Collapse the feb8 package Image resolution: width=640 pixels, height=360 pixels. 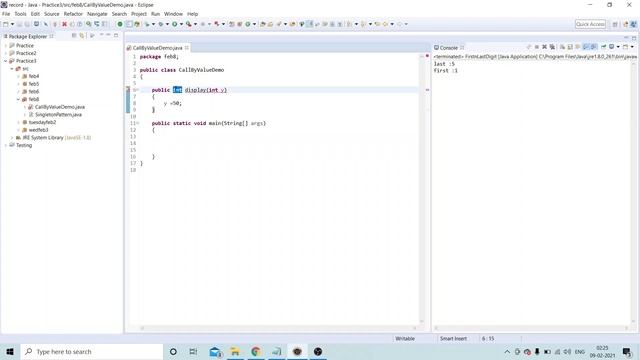click(x=18, y=100)
